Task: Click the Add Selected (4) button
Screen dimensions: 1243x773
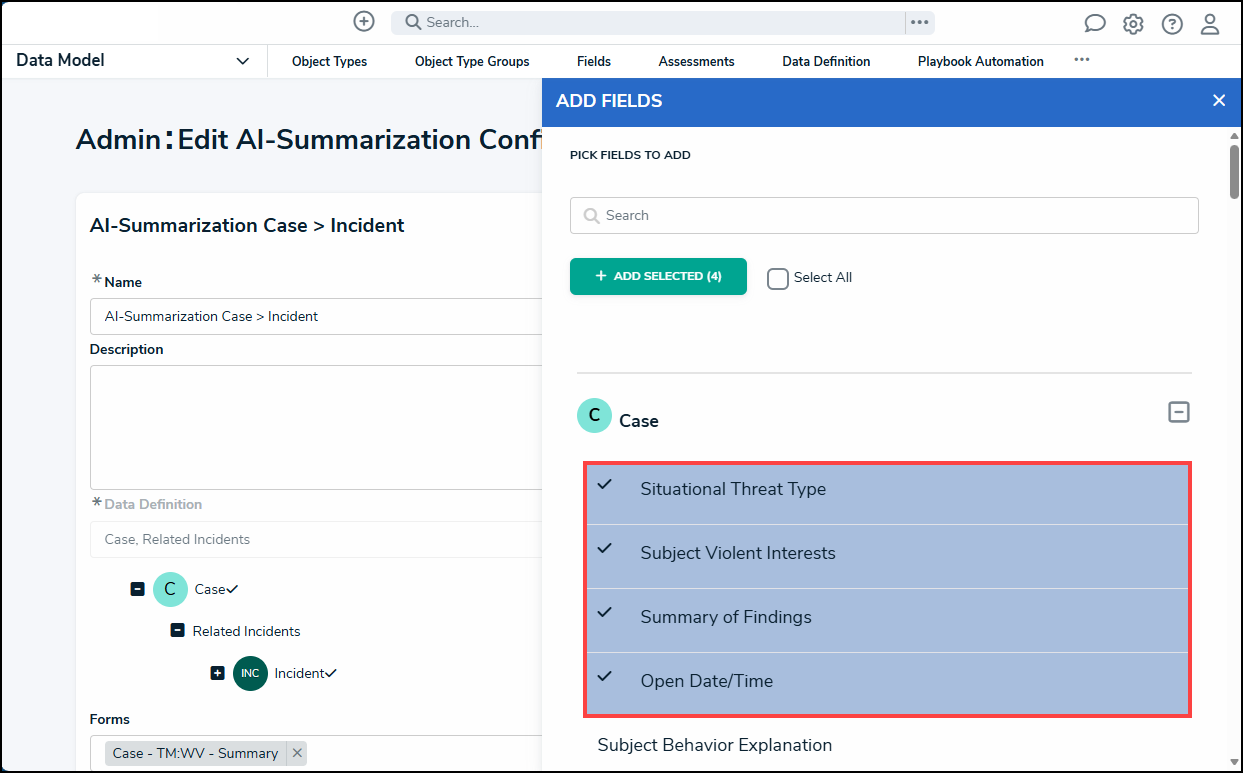Action: [658, 276]
